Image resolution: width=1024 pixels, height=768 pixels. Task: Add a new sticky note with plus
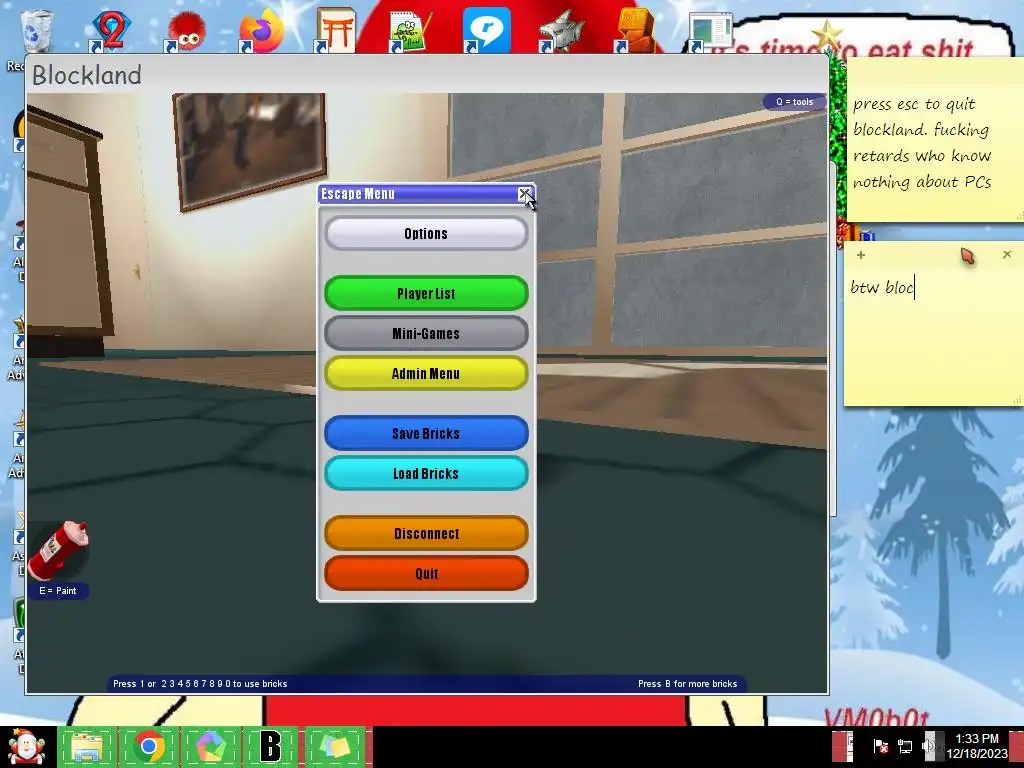[861, 255]
